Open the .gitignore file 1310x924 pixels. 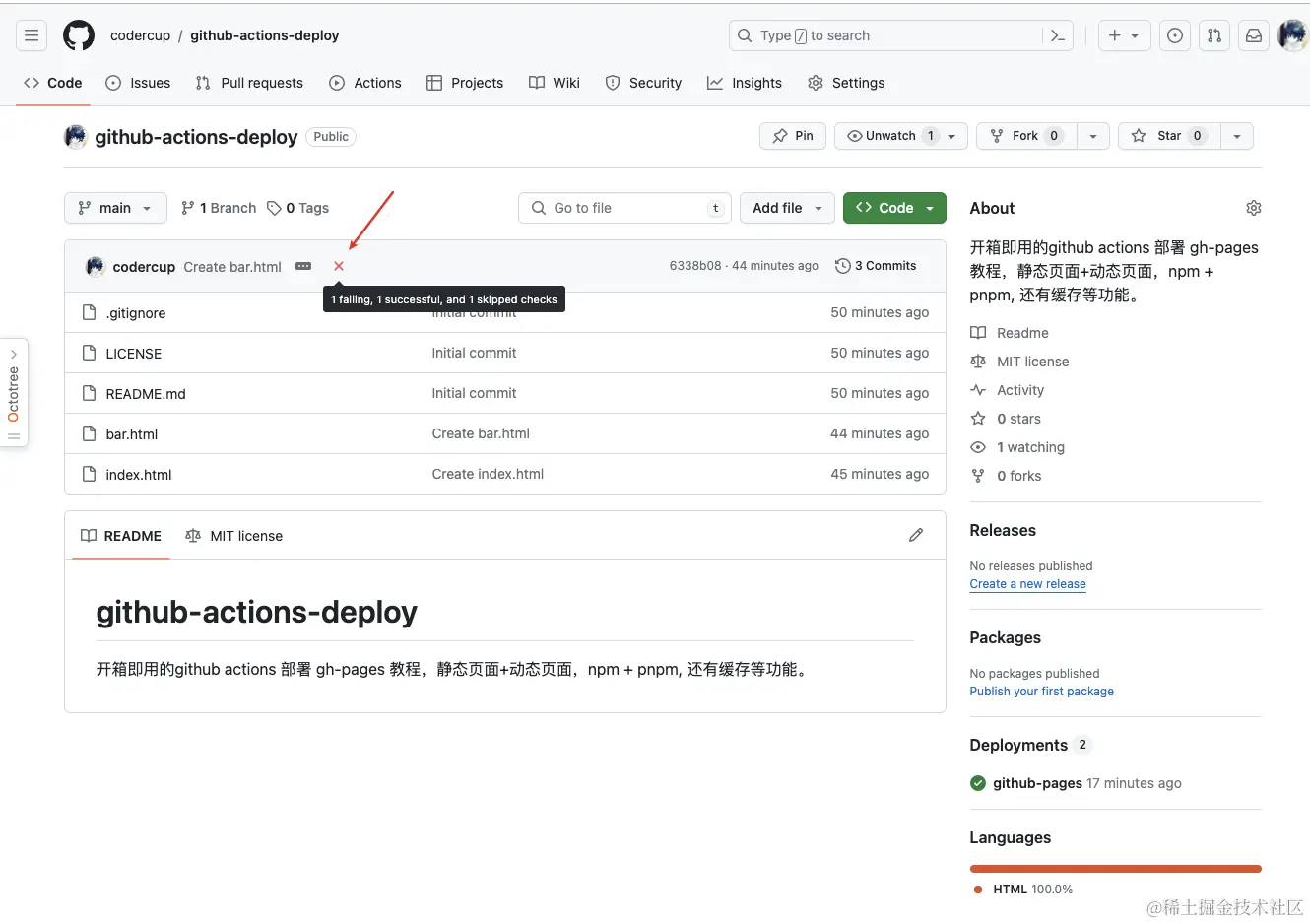click(136, 313)
